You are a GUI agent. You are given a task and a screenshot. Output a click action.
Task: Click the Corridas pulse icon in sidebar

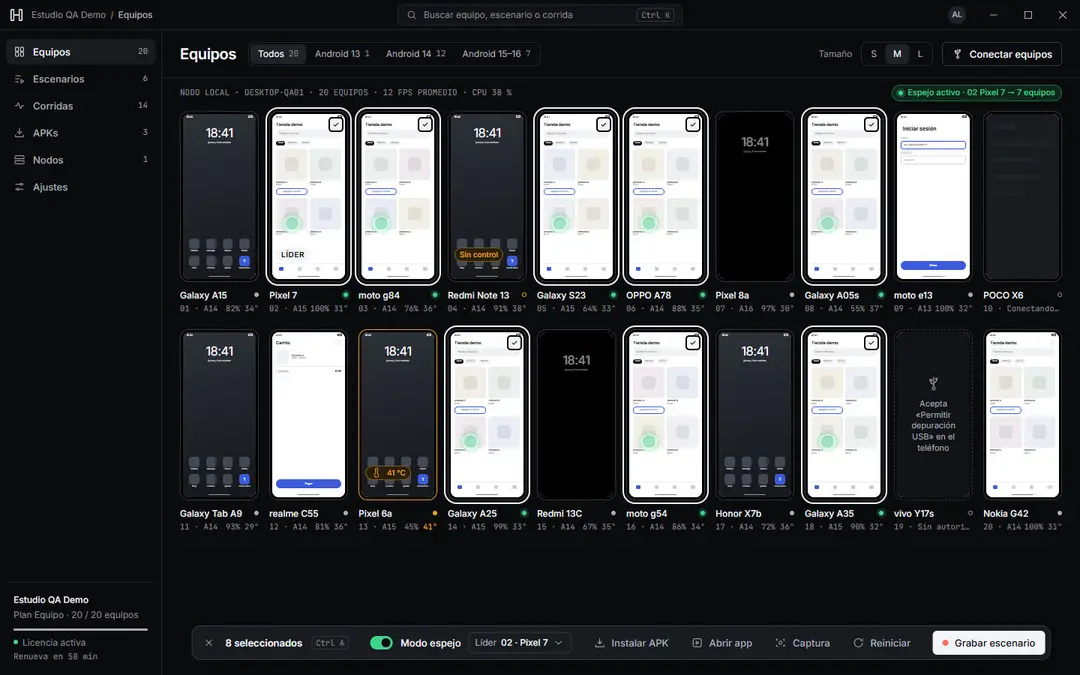(x=19, y=106)
